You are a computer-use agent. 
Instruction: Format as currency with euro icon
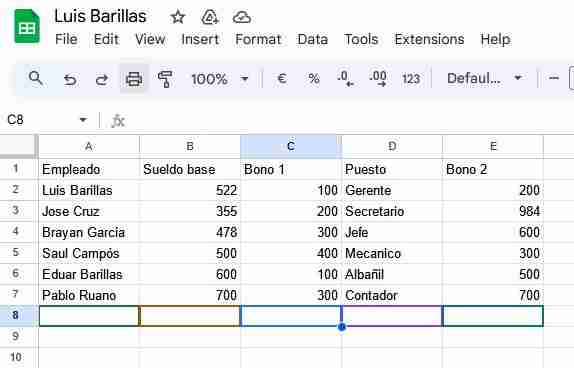tap(282, 78)
